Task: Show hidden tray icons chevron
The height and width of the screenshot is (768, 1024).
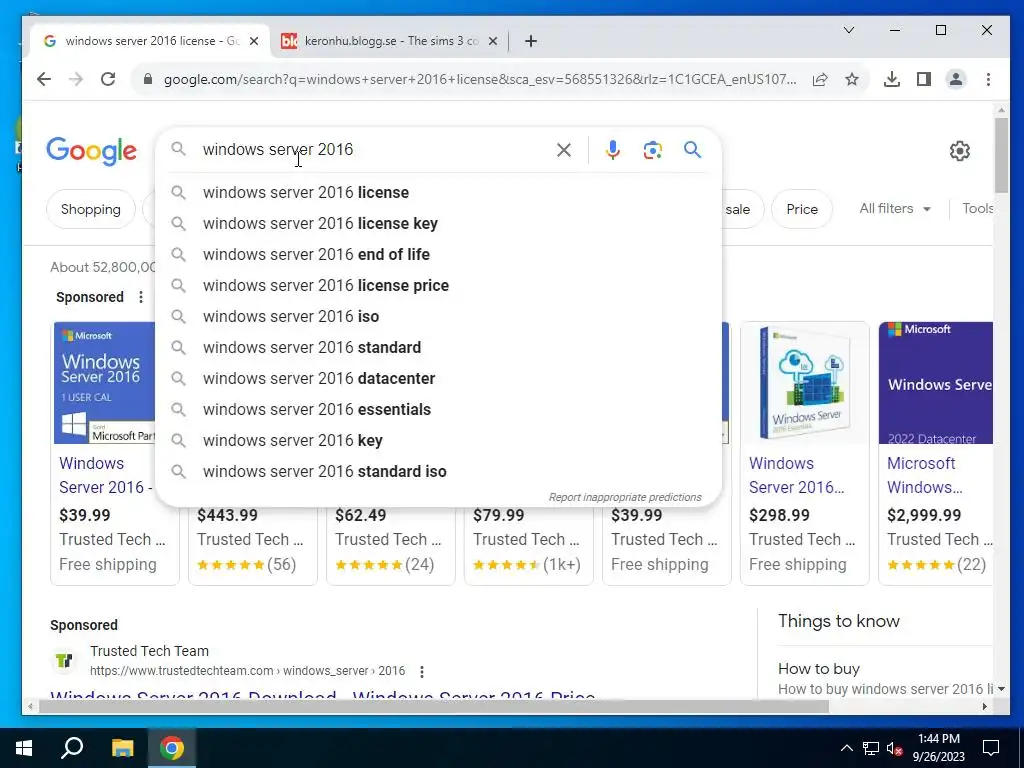Action: point(846,748)
